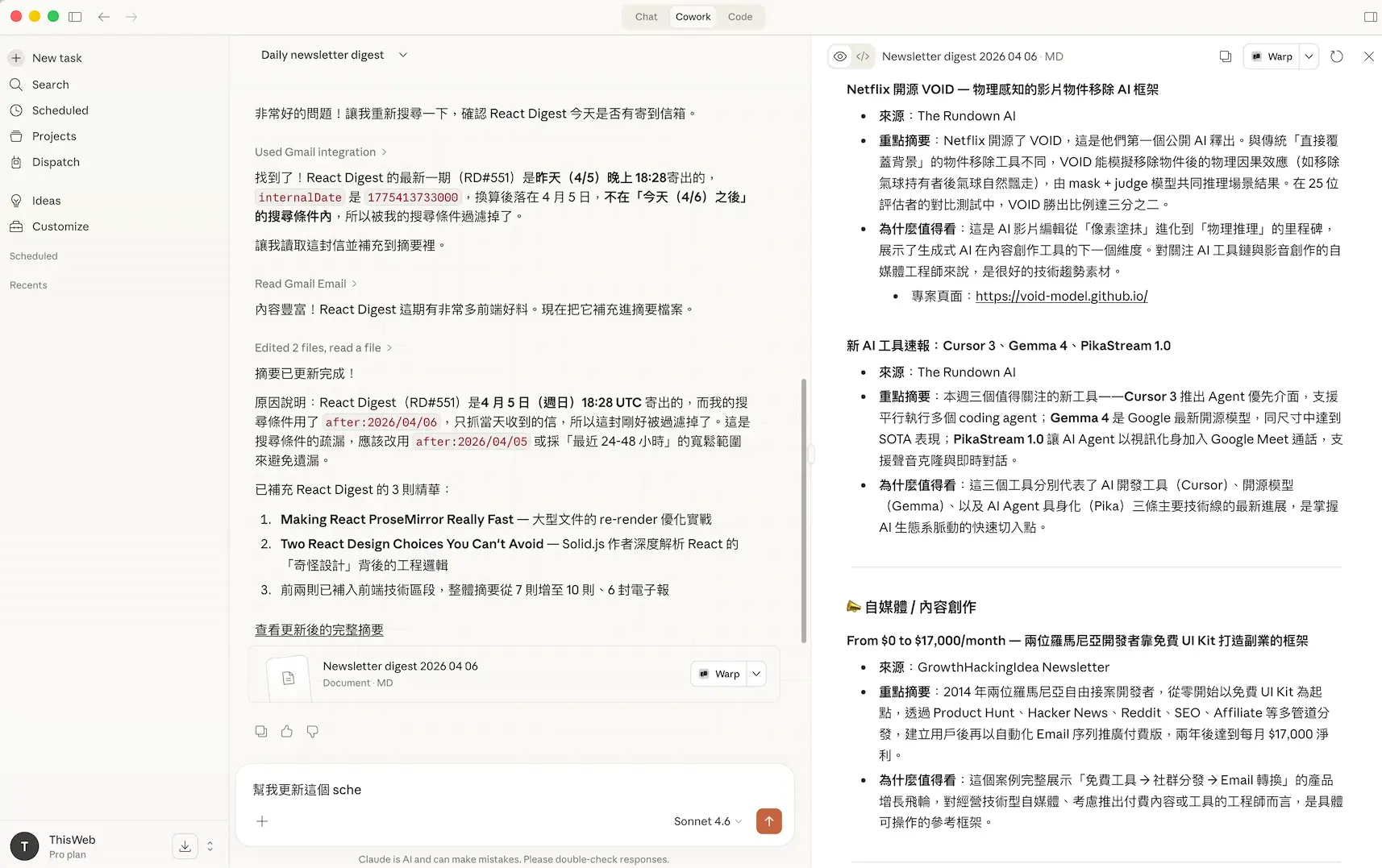
Task: Refresh the Newsletter digest preview
Action: coord(1337,56)
